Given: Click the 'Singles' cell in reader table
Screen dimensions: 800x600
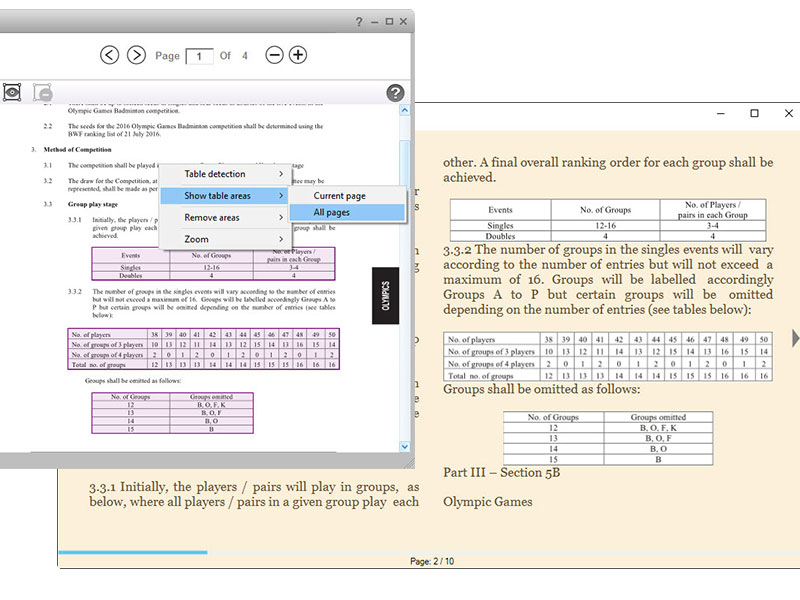Looking at the screenshot, I should click(501, 226).
